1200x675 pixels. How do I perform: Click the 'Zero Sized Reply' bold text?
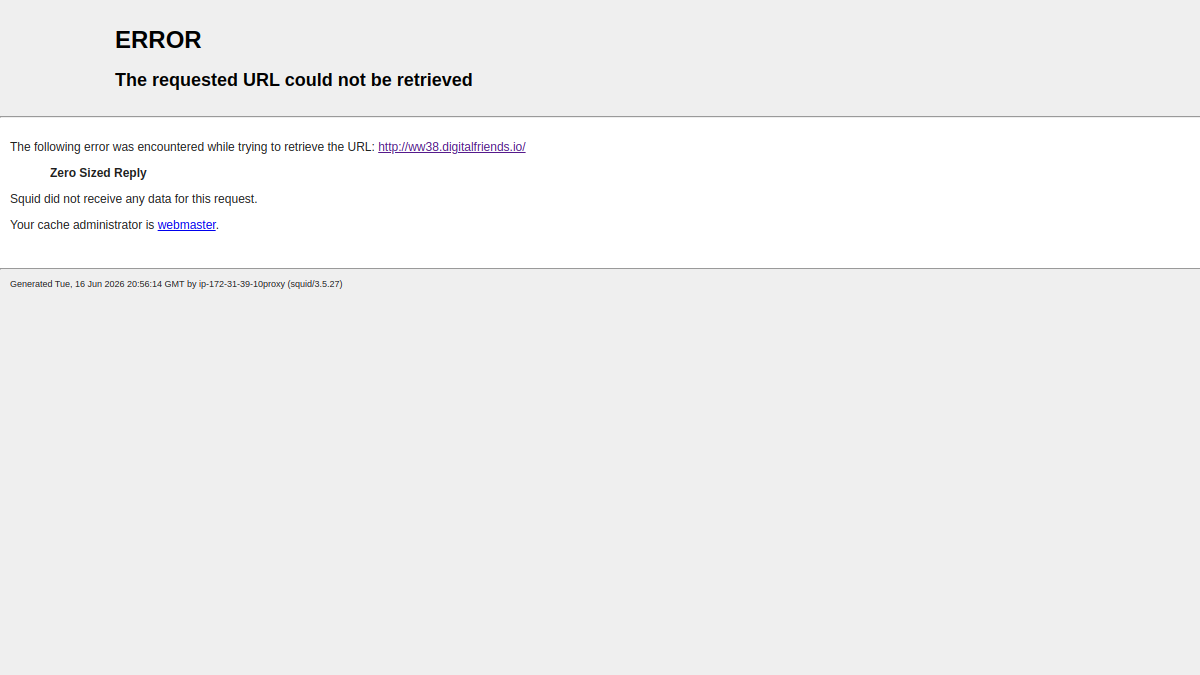98,173
